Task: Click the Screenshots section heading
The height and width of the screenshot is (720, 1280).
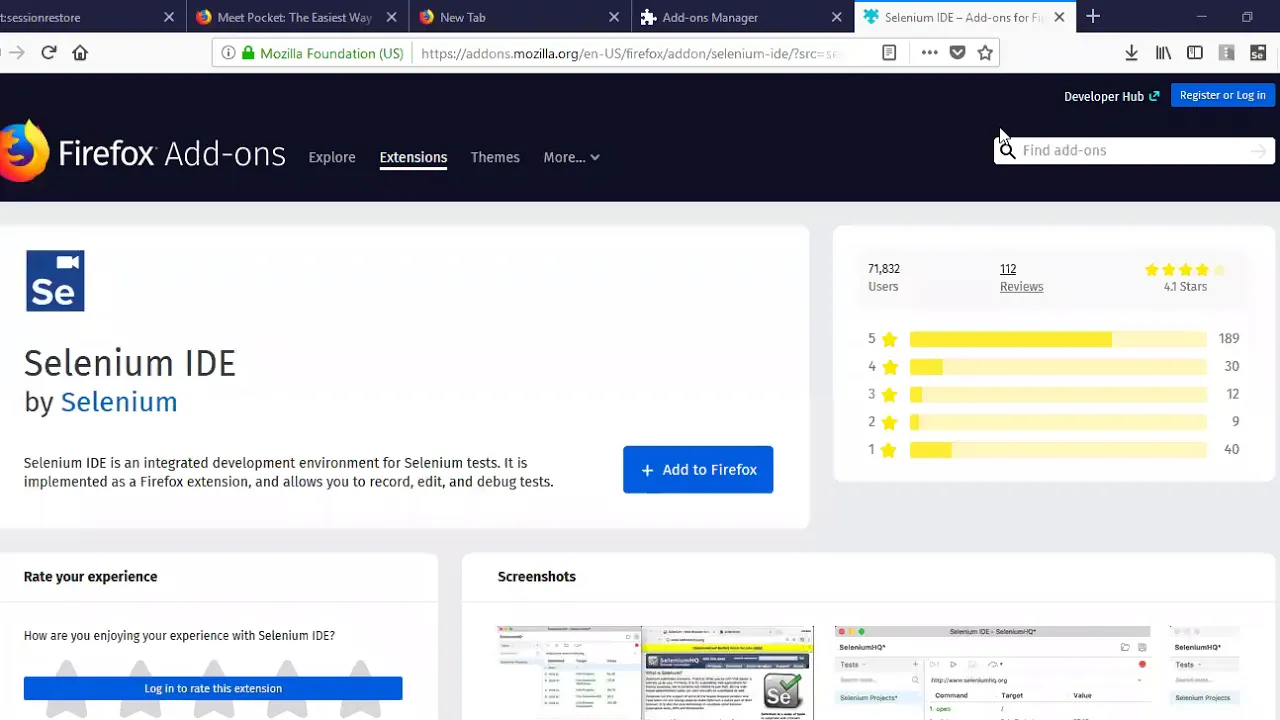Action: (536, 577)
